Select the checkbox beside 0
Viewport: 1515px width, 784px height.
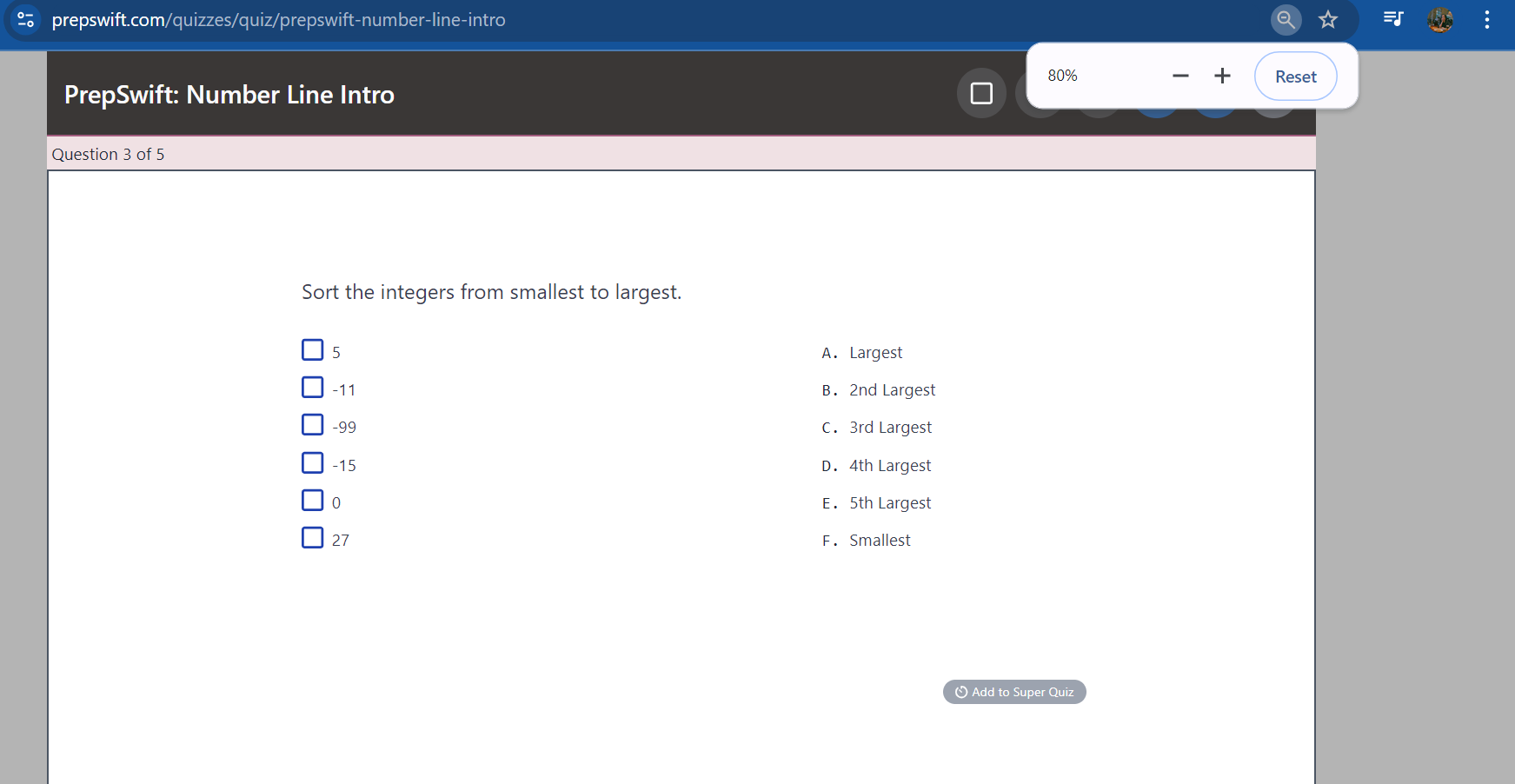click(x=313, y=501)
